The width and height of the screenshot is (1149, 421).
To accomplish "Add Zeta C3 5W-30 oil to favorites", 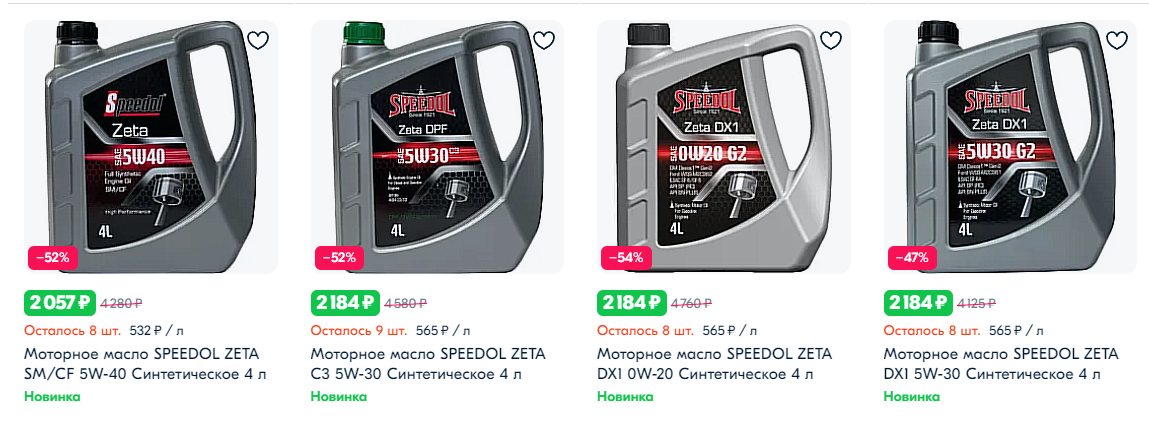I will [544, 40].
